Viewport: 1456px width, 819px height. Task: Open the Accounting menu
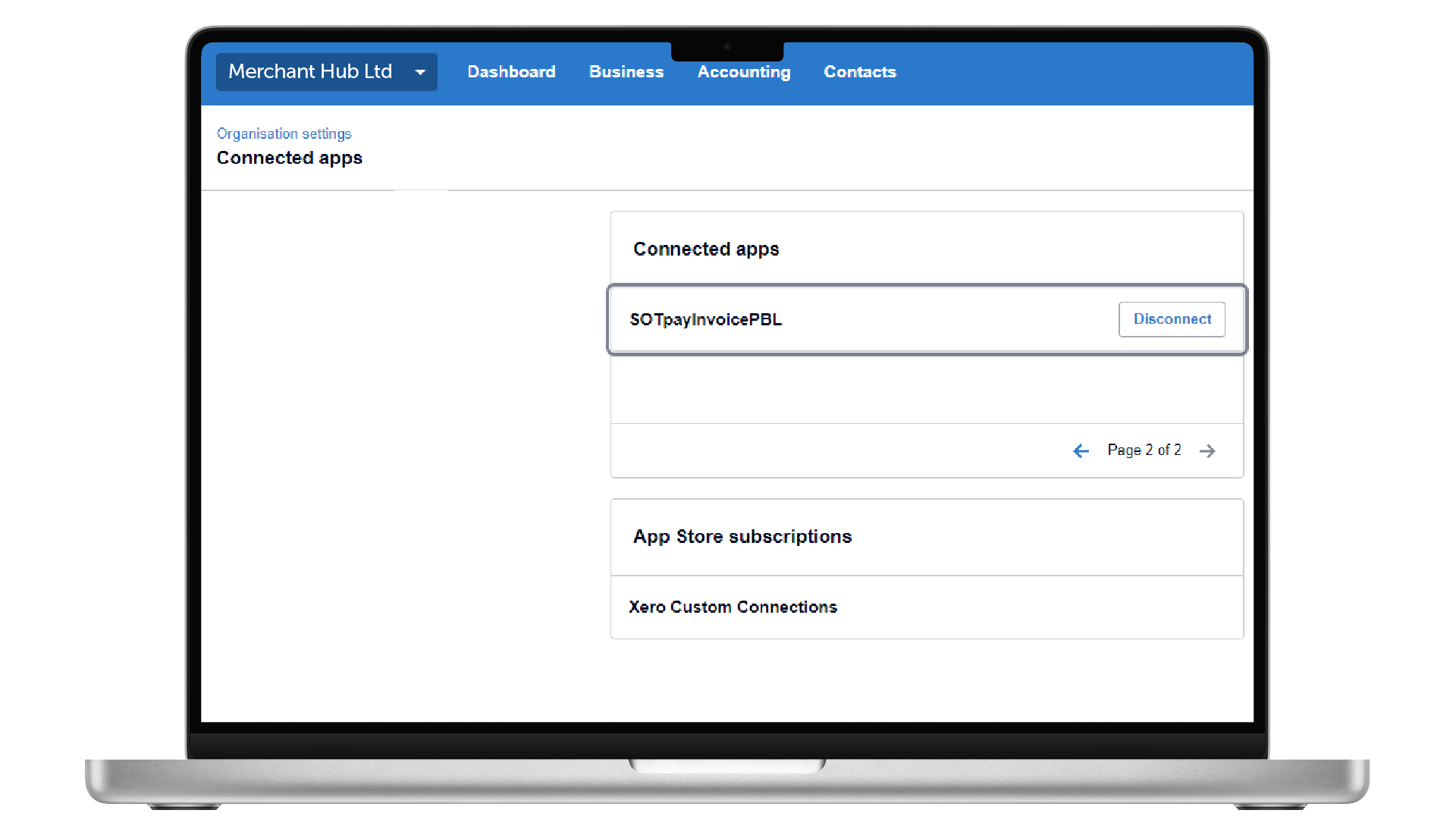tap(744, 72)
